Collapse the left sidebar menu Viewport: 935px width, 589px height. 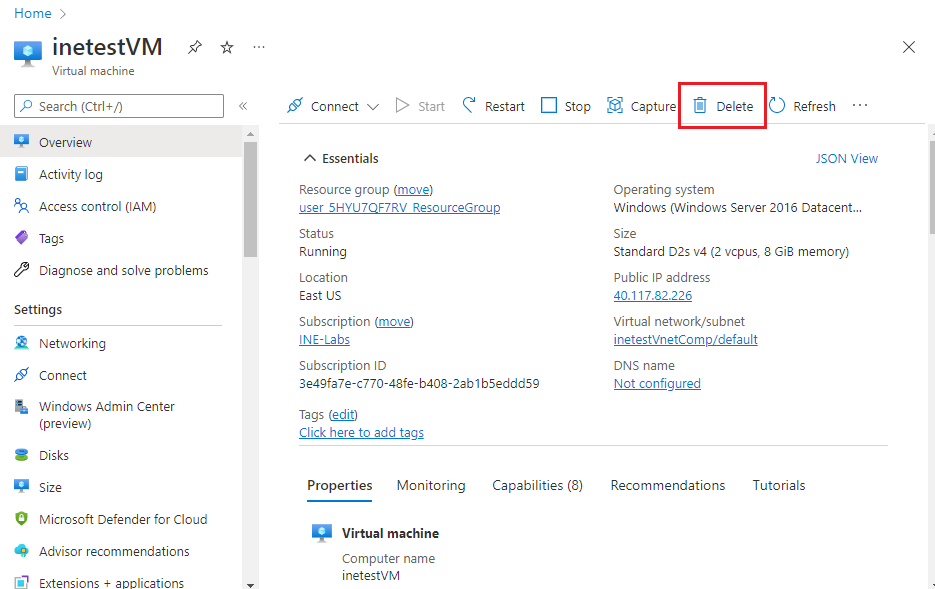pyautogui.click(x=243, y=106)
